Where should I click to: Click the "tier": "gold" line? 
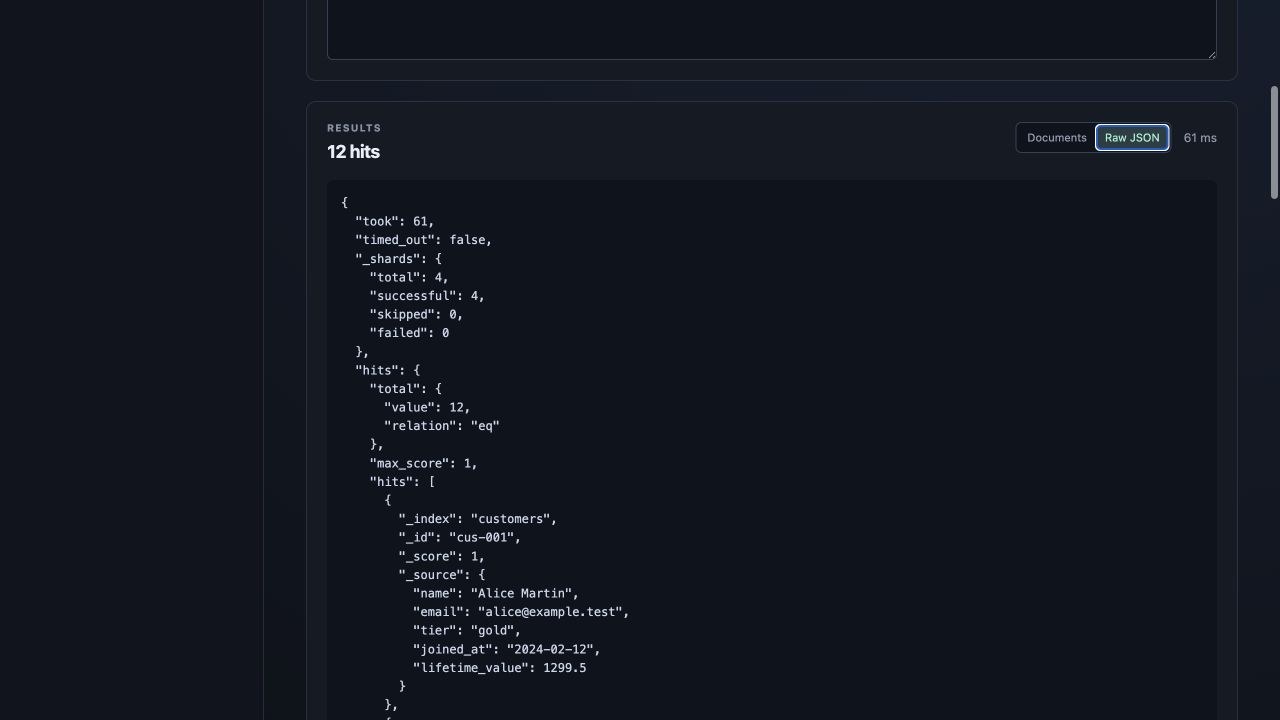pyautogui.click(x=467, y=630)
